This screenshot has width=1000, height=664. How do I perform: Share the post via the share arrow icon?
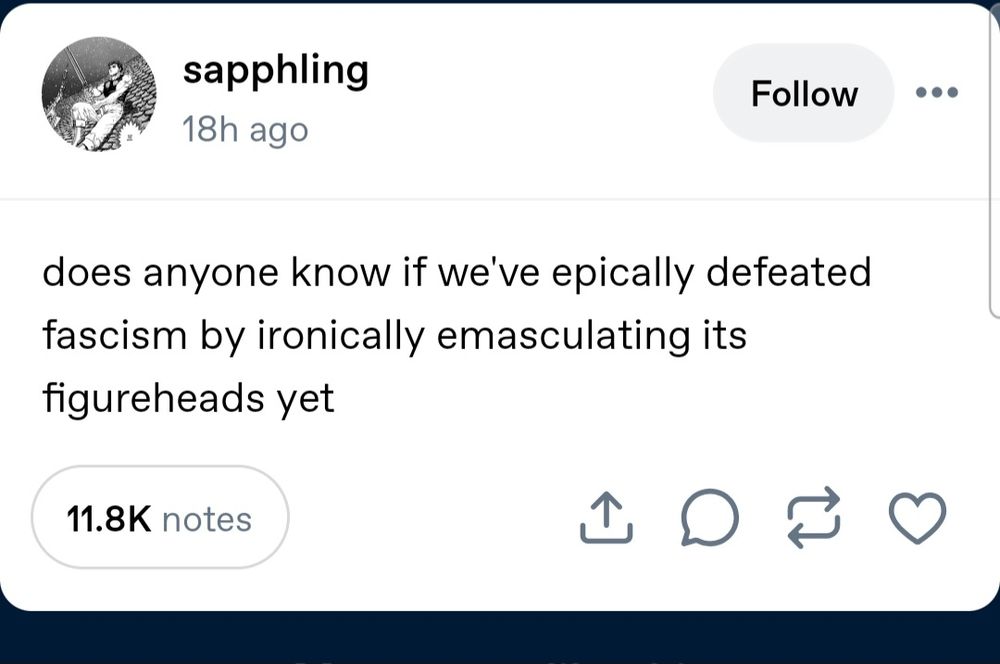[x=605, y=518]
